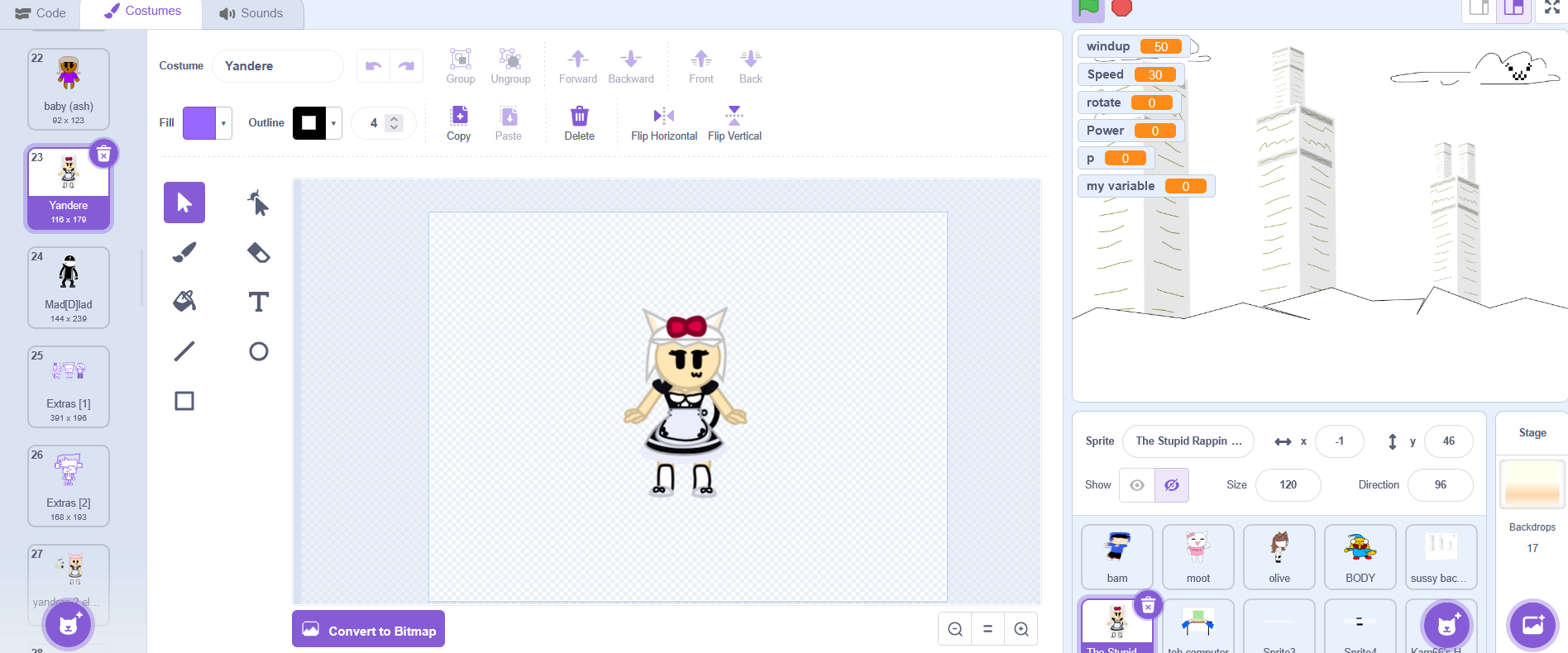Click Convert to Bitmap button
The height and width of the screenshot is (653, 1568).
tap(369, 630)
